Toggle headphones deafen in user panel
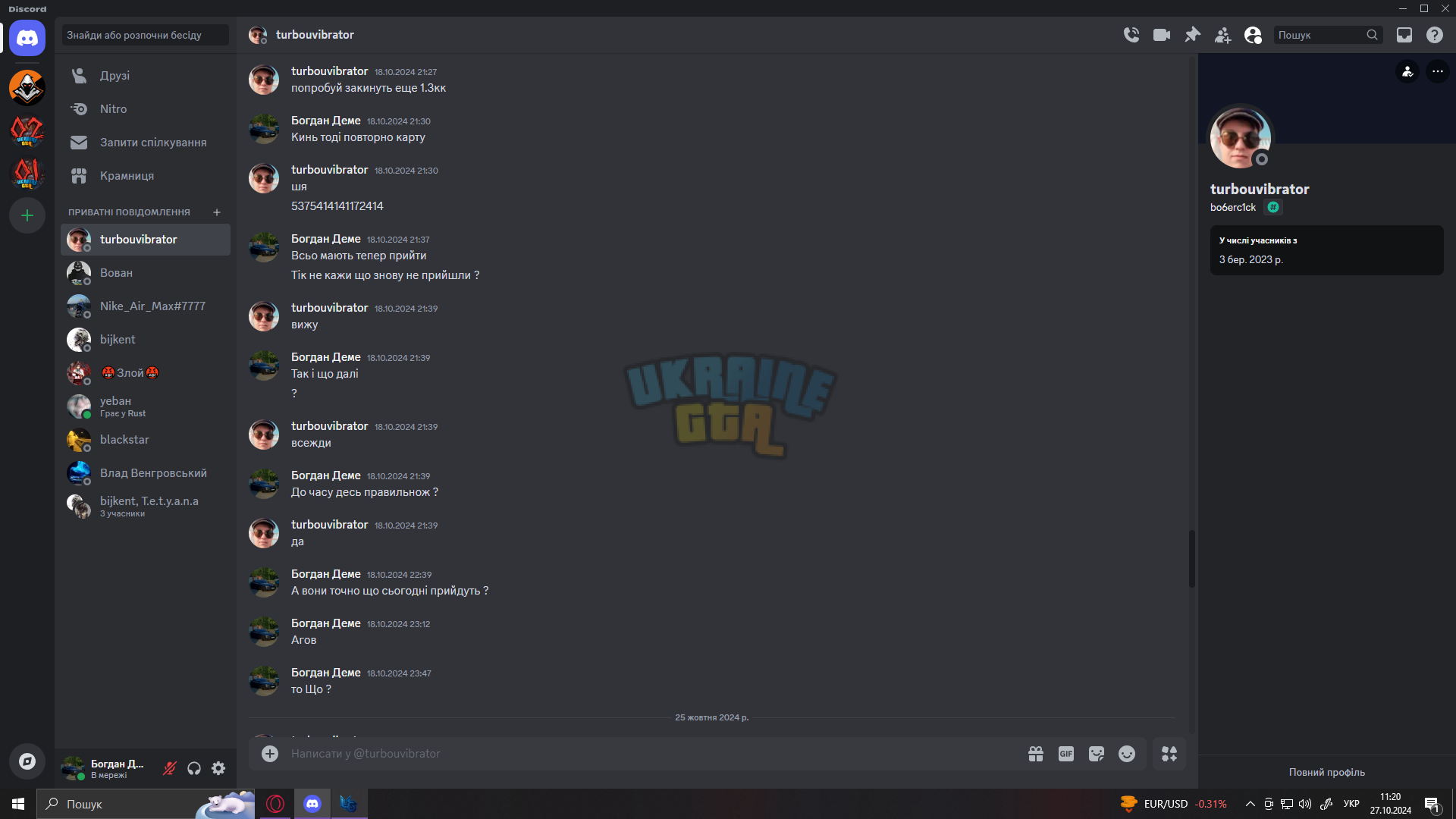Screen dimensions: 1456x819 click(x=194, y=768)
